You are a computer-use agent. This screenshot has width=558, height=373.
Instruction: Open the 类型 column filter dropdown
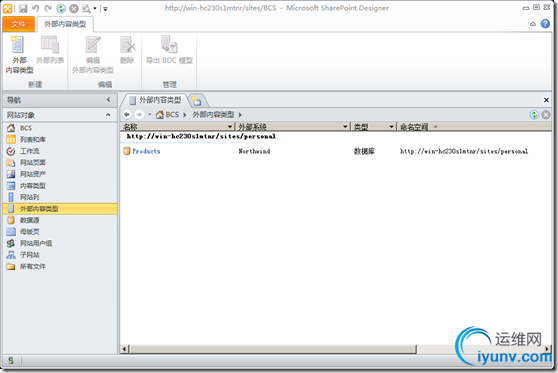pyautogui.click(x=391, y=127)
